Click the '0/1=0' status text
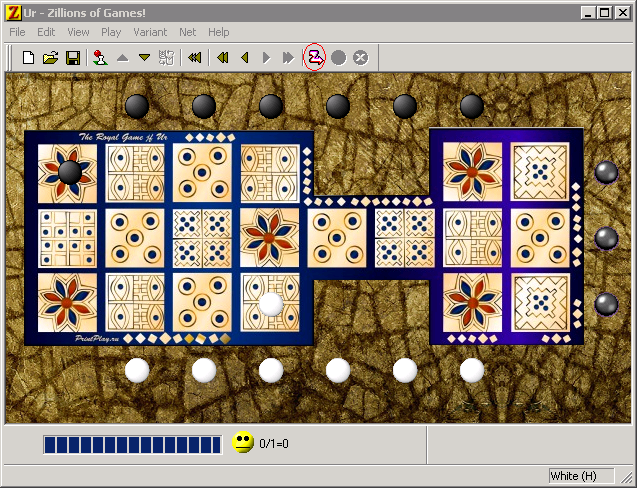The width and height of the screenshot is (637, 488). [x=274, y=444]
